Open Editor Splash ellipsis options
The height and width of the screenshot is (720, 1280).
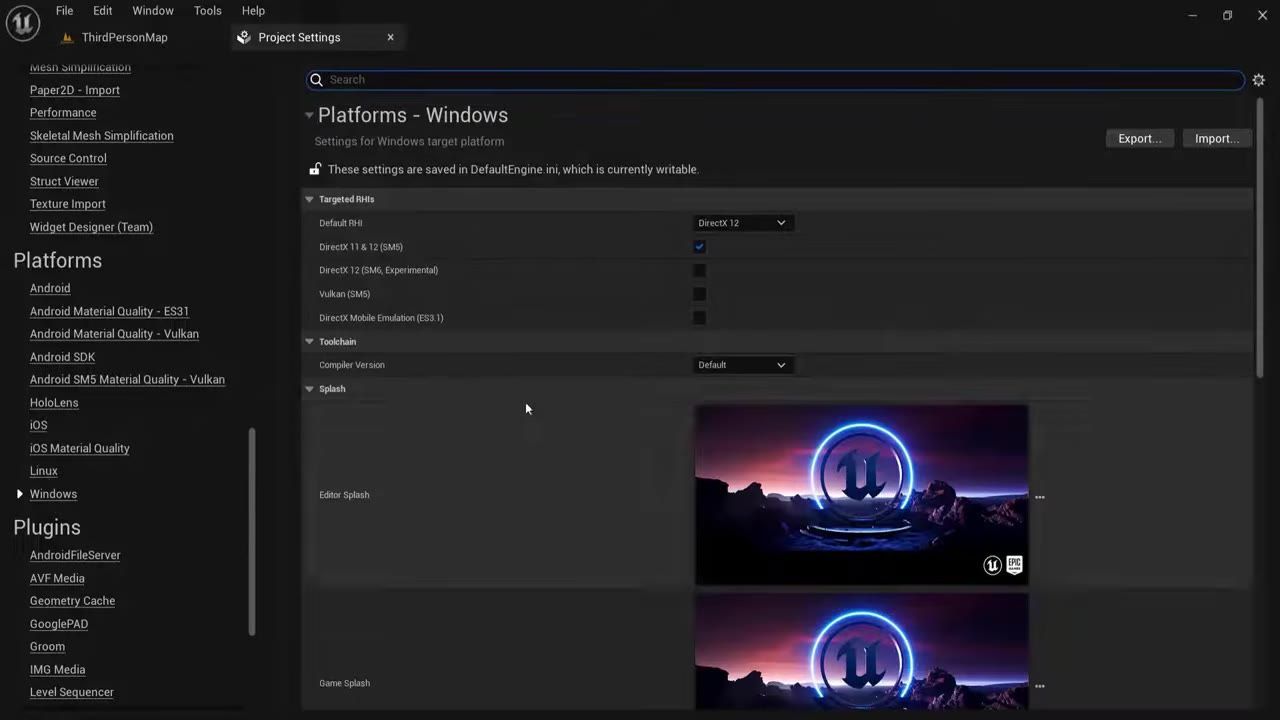point(1040,497)
